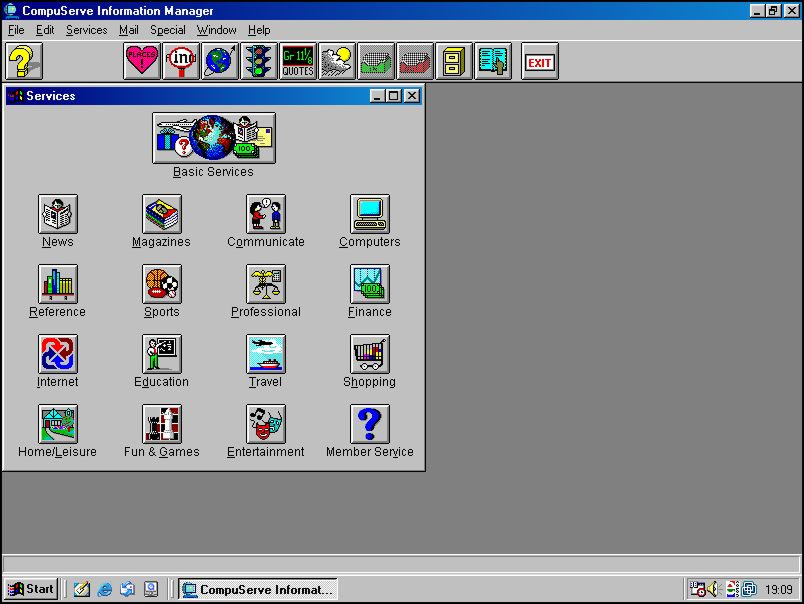Click the Windows Start button
Image resolution: width=804 pixels, height=604 pixels.
pos(31,589)
